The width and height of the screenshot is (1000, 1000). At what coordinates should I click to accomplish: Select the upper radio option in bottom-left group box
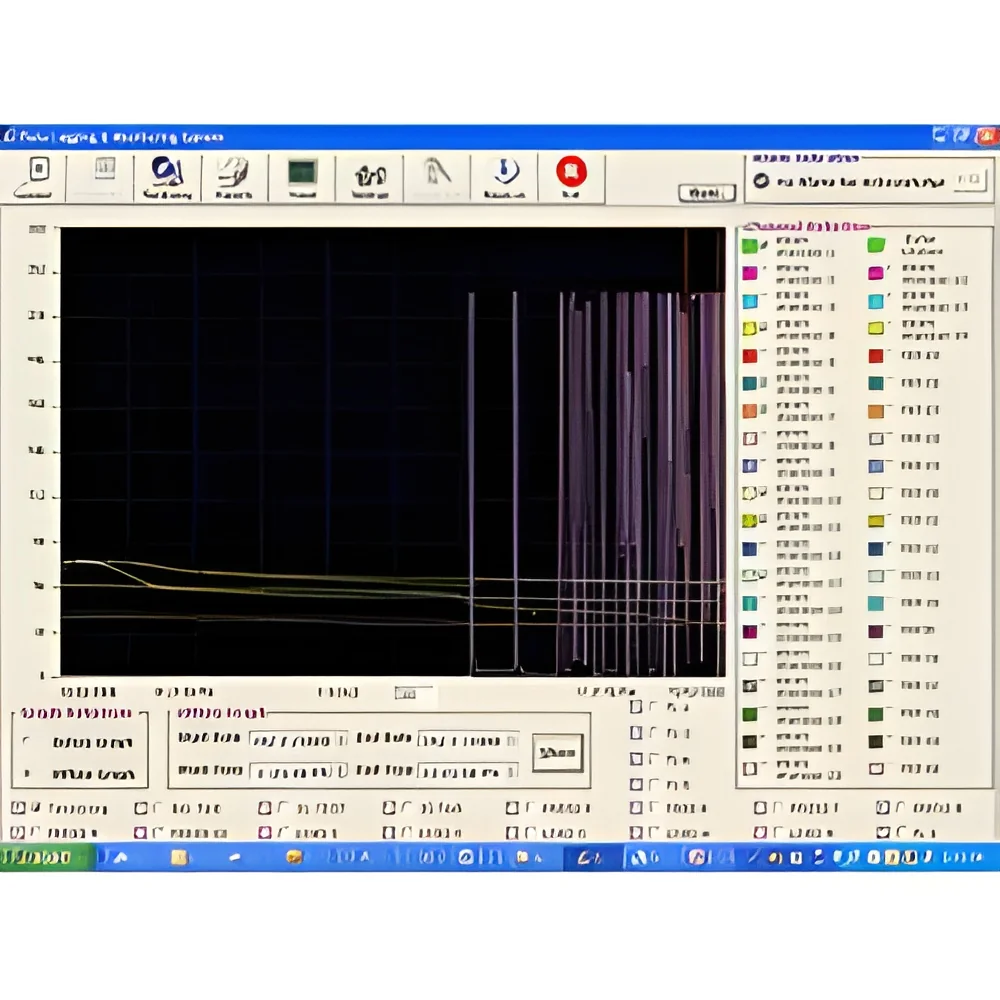[x=26, y=741]
